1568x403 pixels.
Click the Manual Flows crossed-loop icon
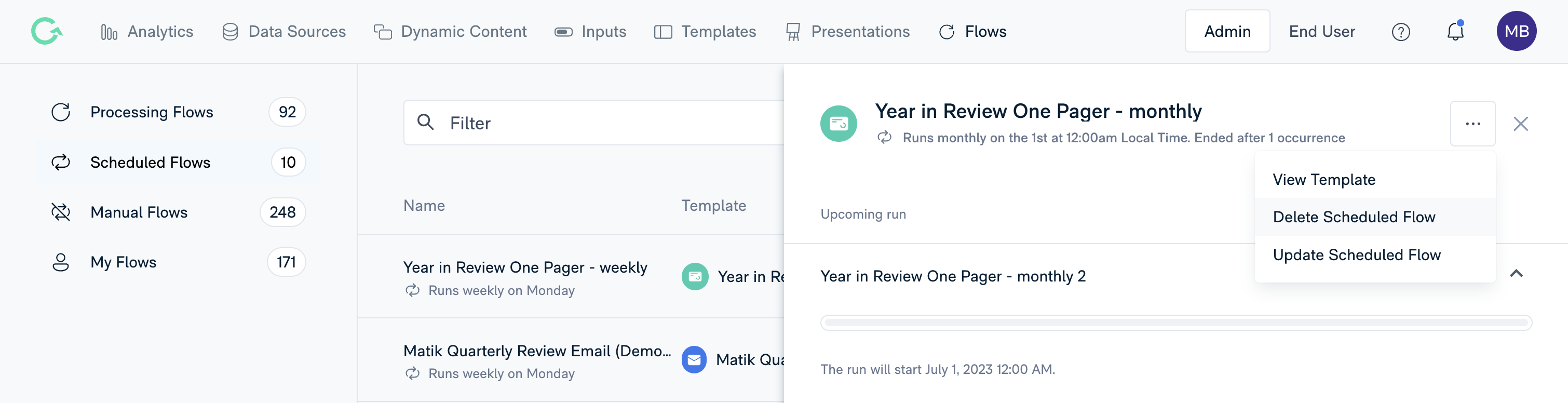[61, 212]
